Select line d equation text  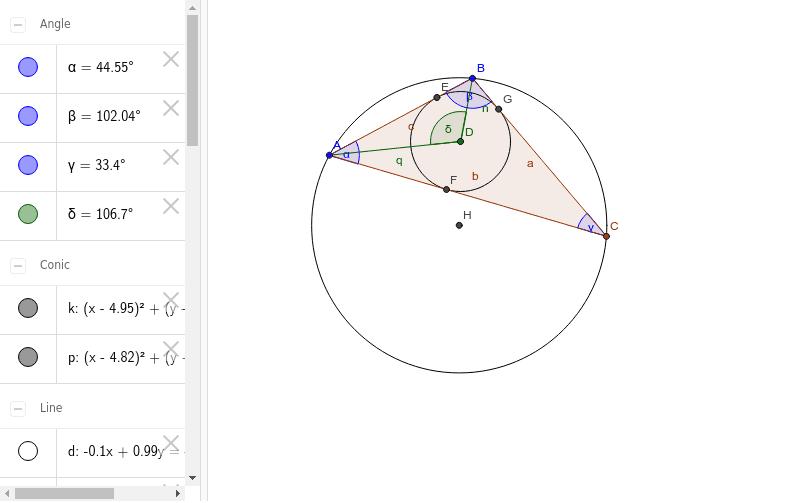pos(126,451)
